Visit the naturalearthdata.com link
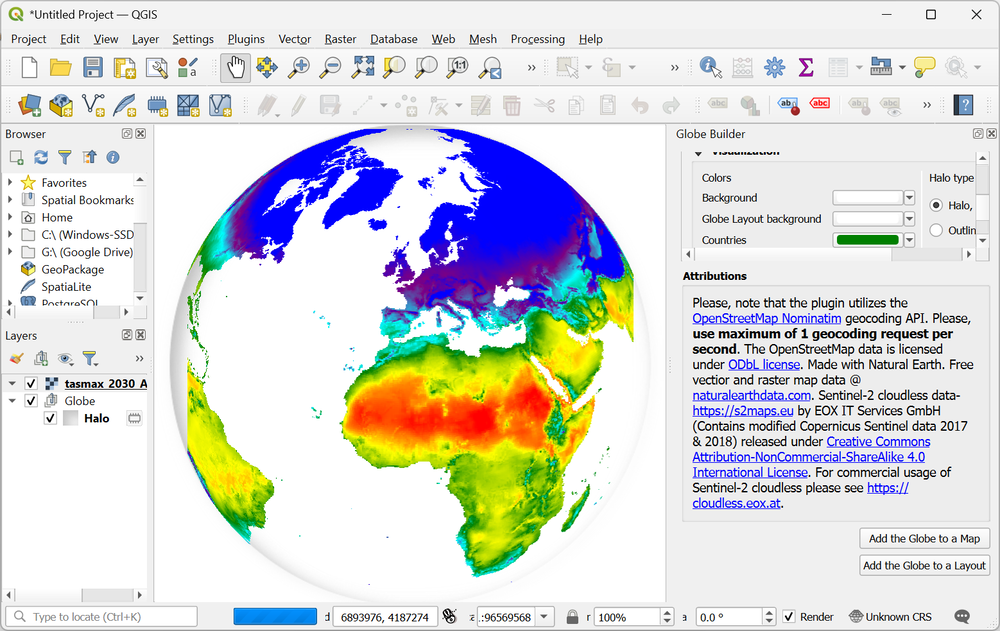 [752, 395]
